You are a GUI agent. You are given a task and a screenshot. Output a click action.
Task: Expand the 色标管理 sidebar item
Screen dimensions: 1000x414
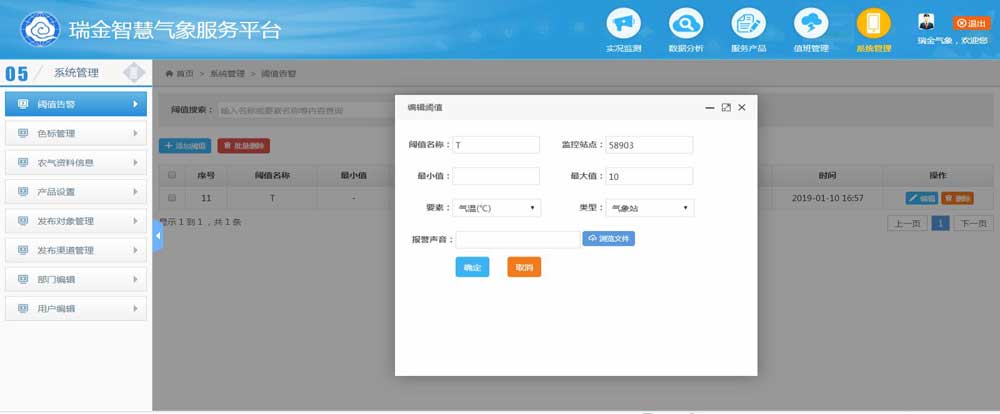click(x=76, y=133)
